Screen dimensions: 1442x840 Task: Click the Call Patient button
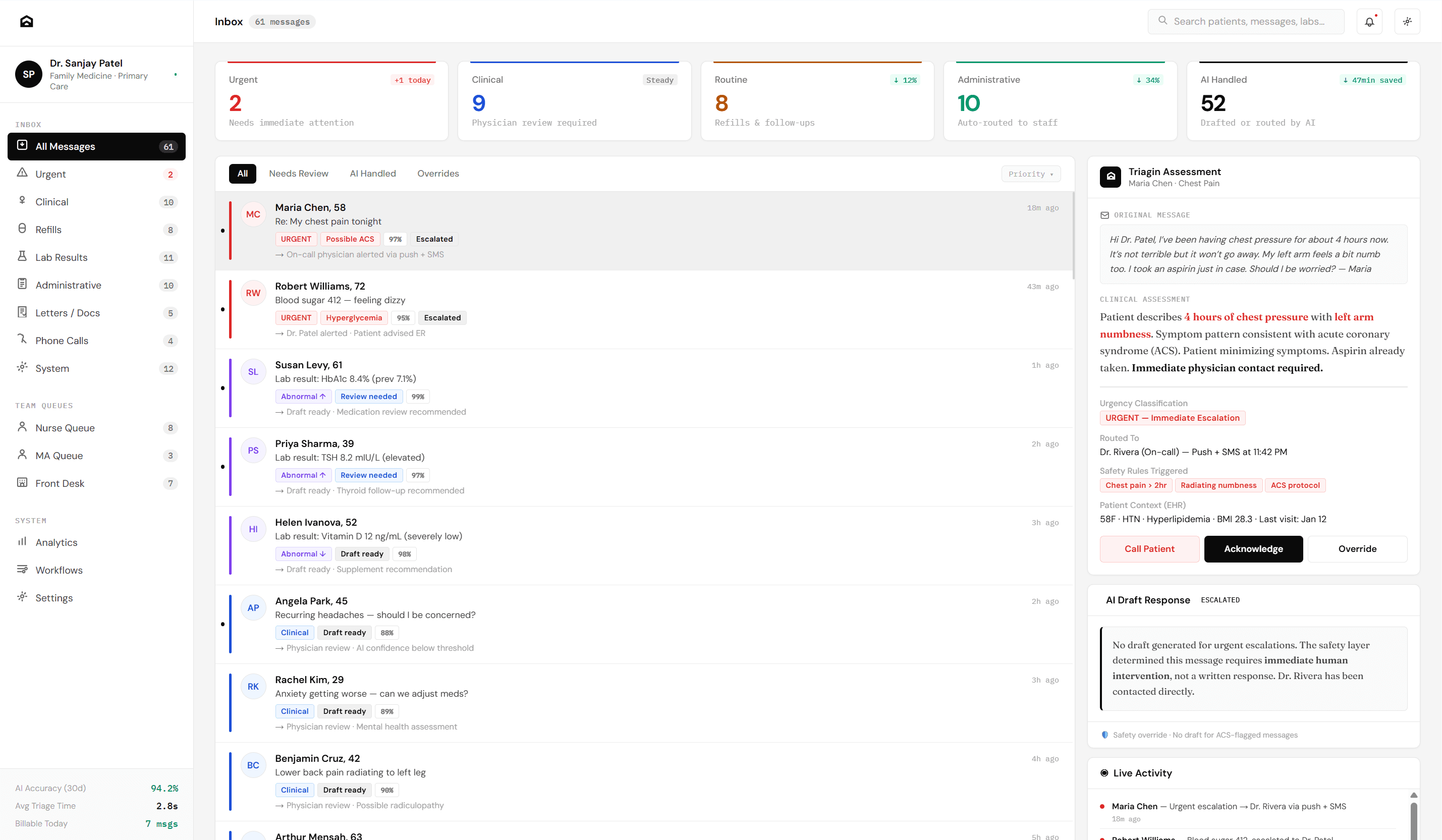click(x=1149, y=549)
